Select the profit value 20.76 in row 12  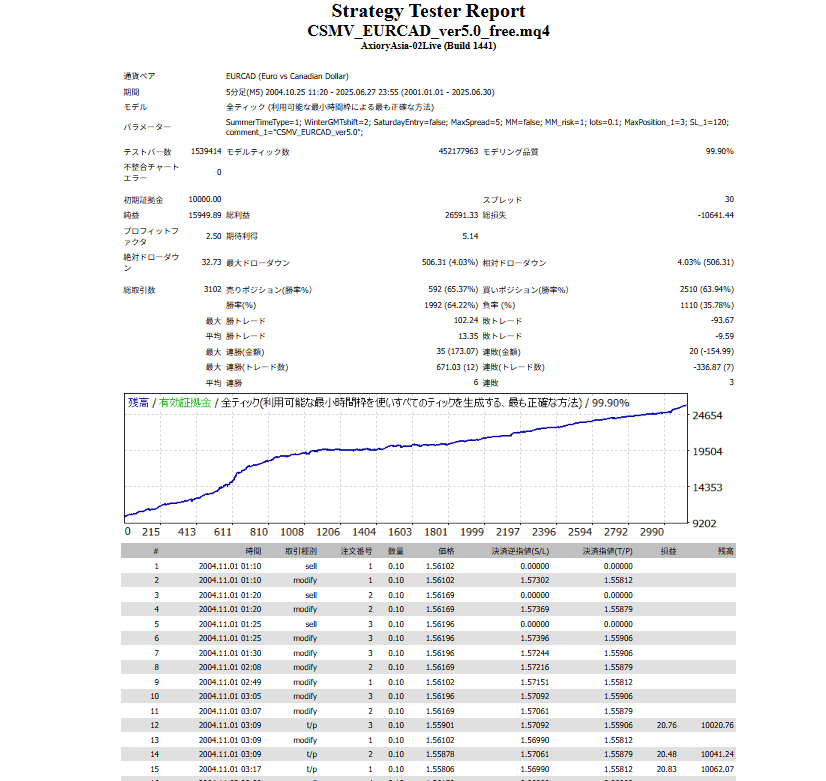tap(667, 724)
